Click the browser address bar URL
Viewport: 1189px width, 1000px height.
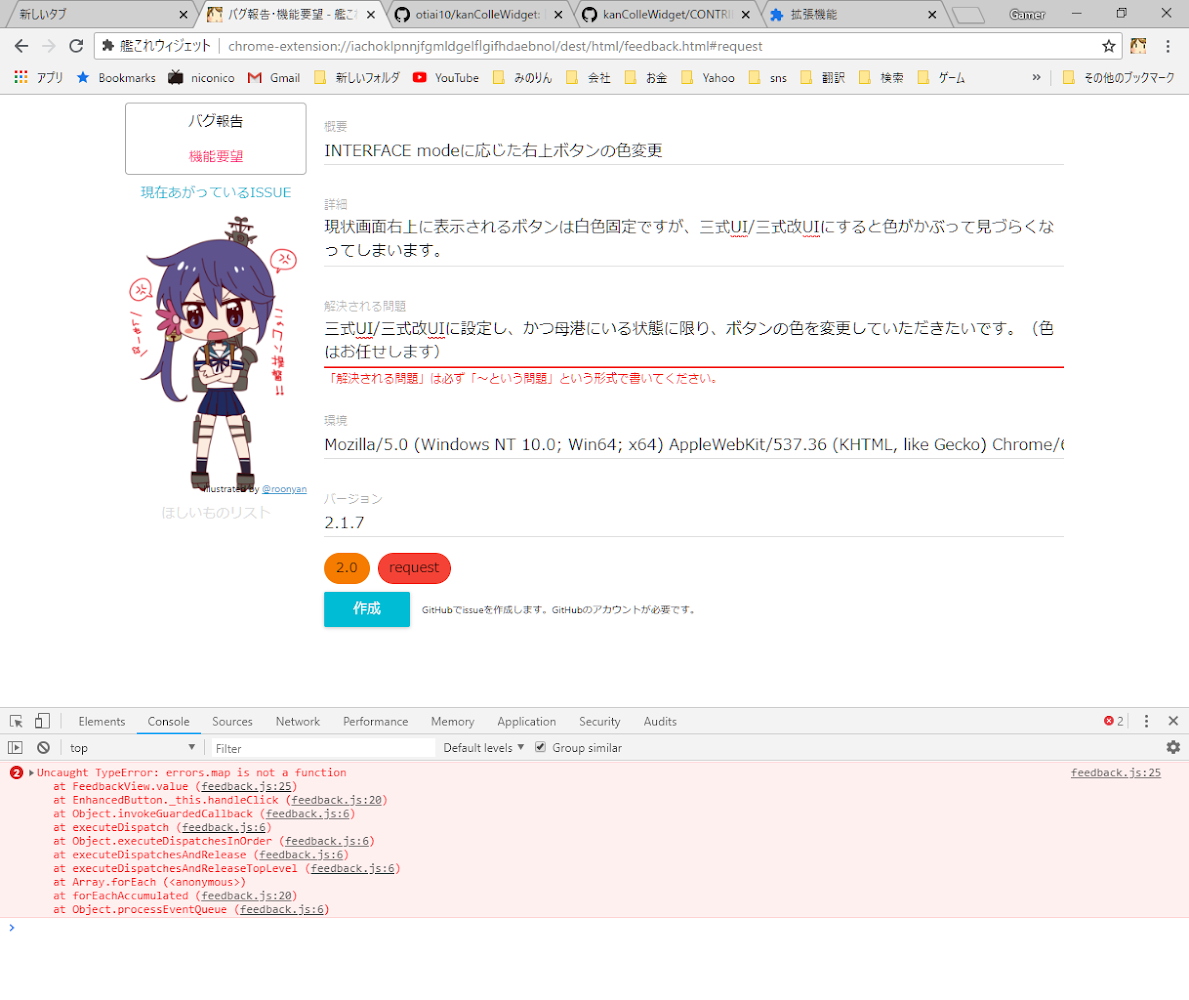[x=495, y=46]
